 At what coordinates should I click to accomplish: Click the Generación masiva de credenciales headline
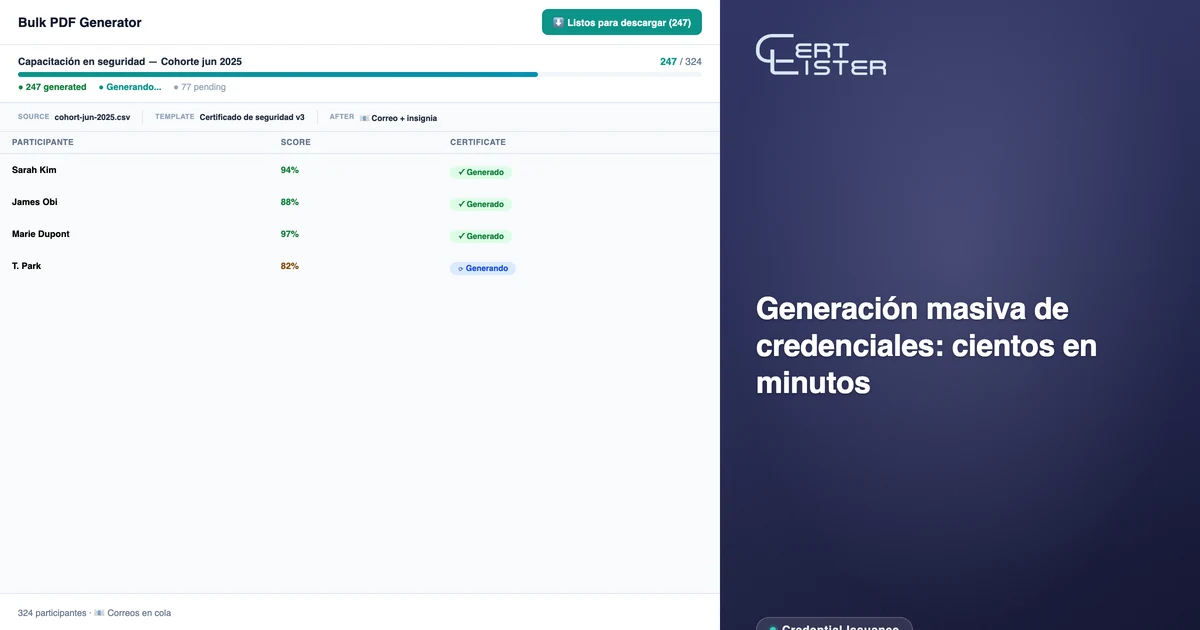(926, 346)
